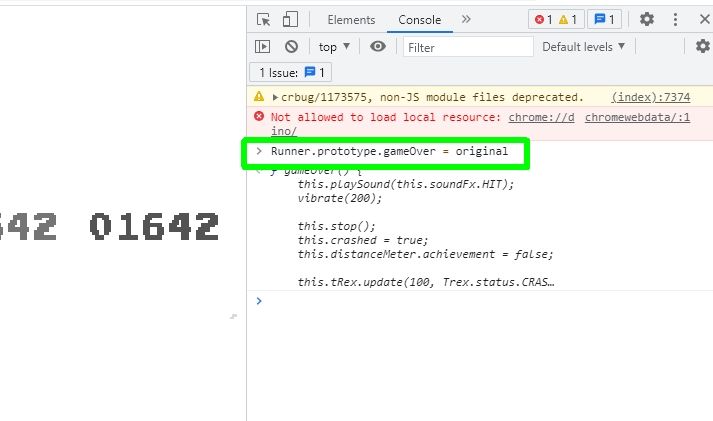This screenshot has width=713, height=421.
Task: Click the crbug non-JS module deprecation text
Action: [x=432, y=97]
